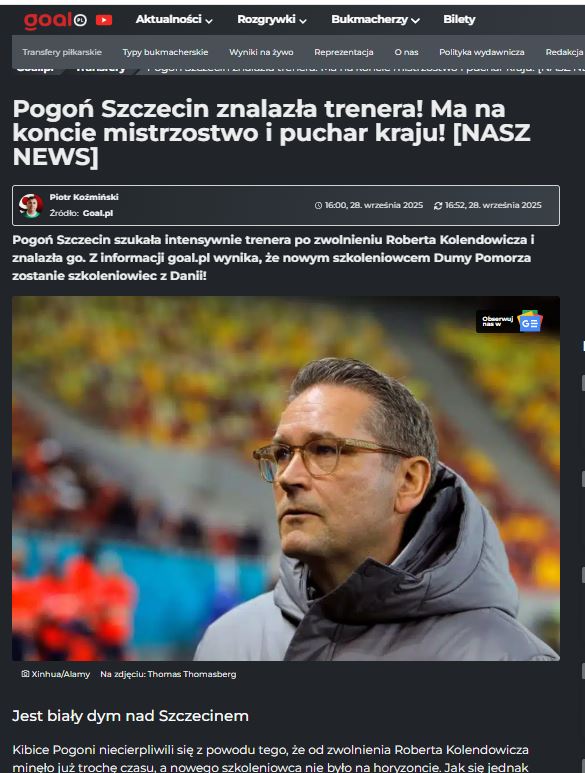Open the Bilety menu item
Image resolution: width=585 pixels, height=773 pixels.
pyautogui.click(x=459, y=20)
